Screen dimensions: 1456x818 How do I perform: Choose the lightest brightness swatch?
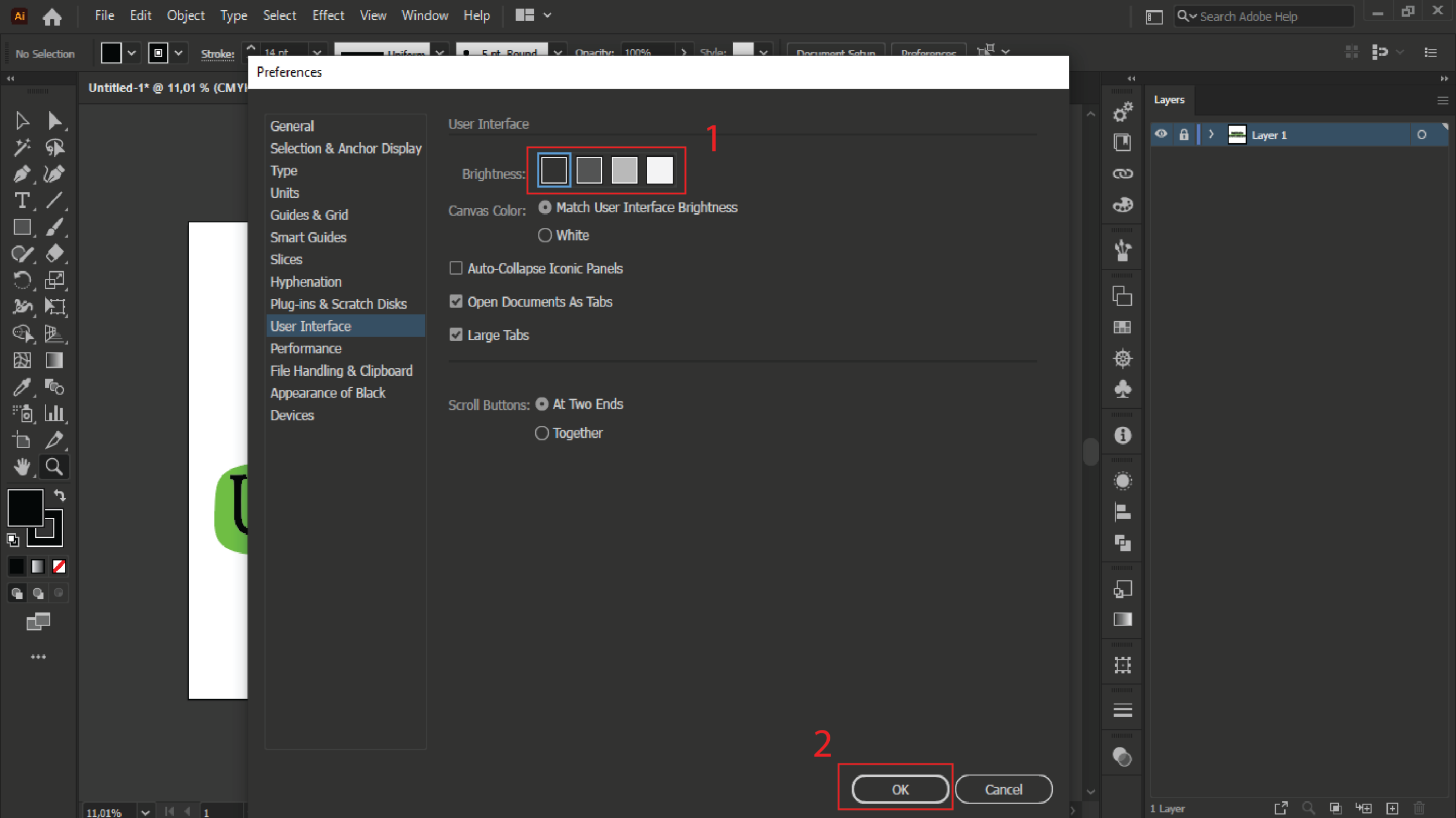point(659,170)
